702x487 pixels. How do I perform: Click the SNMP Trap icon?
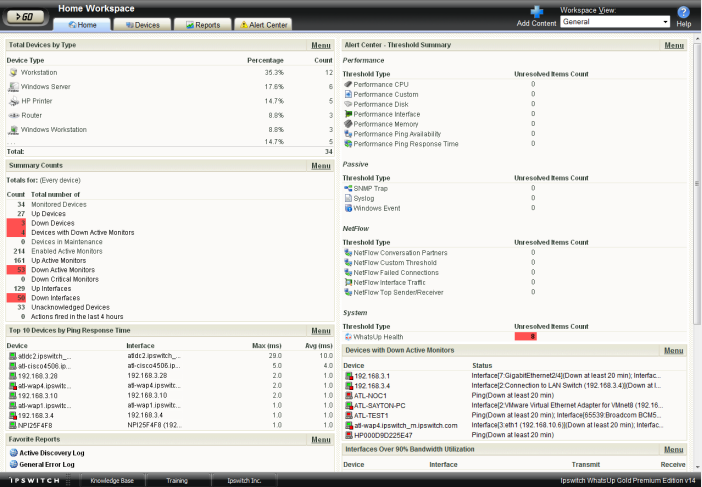click(x=348, y=188)
